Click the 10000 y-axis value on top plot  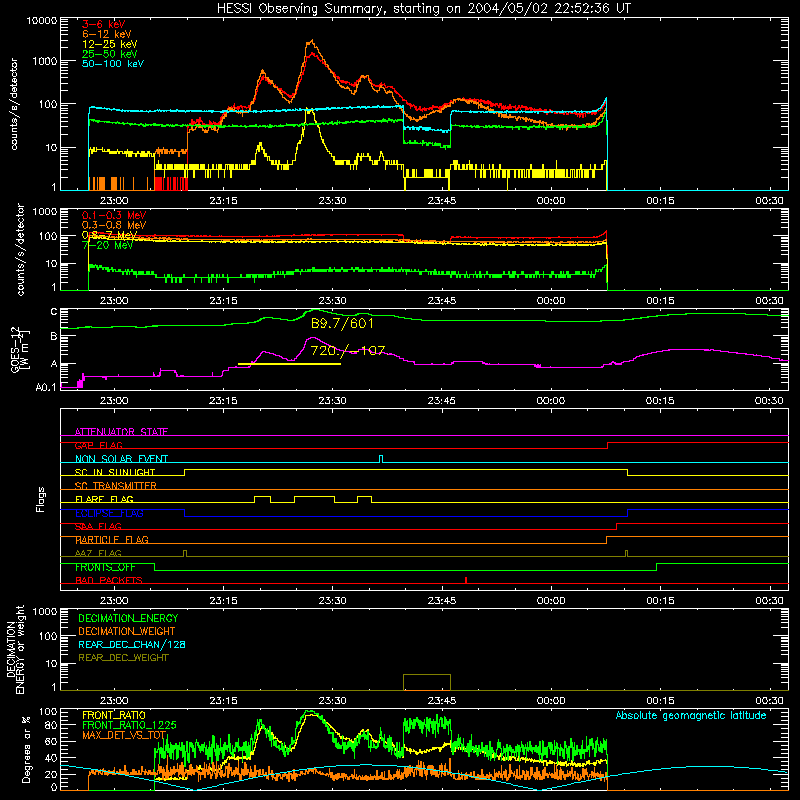pyautogui.click(x=42, y=20)
